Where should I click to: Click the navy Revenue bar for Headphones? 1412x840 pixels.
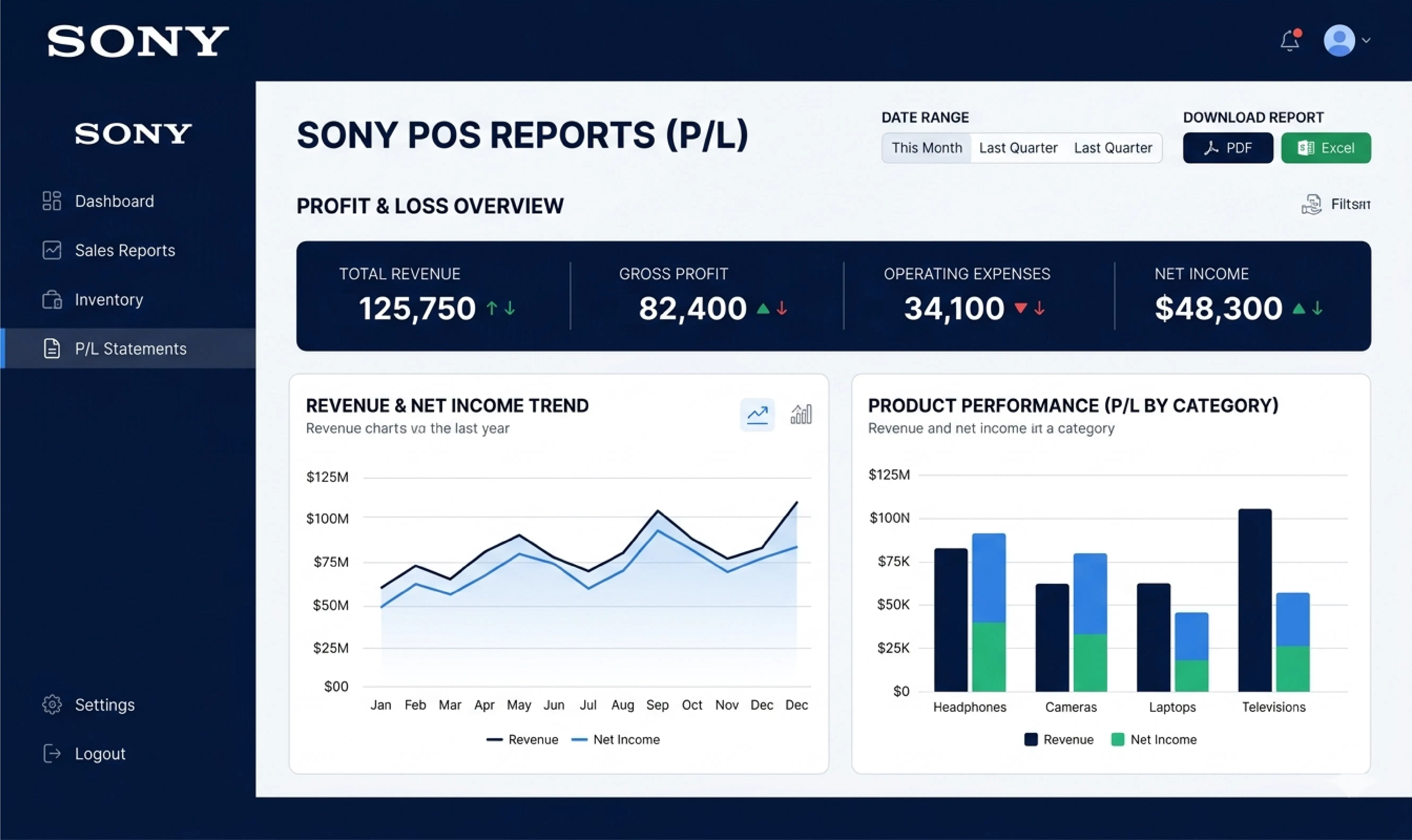pyautogui.click(x=951, y=620)
